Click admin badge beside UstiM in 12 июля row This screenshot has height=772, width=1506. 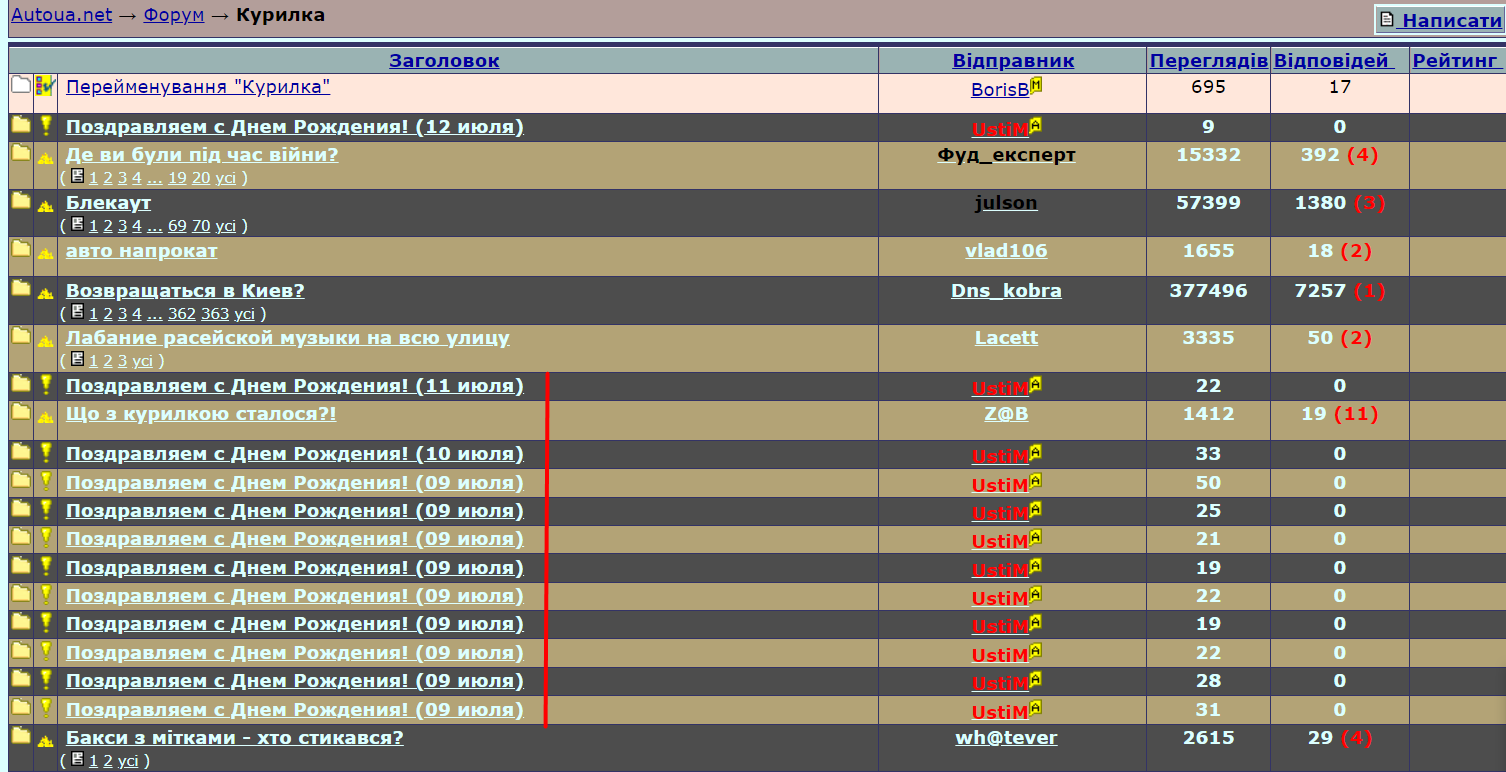[1036, 126]
